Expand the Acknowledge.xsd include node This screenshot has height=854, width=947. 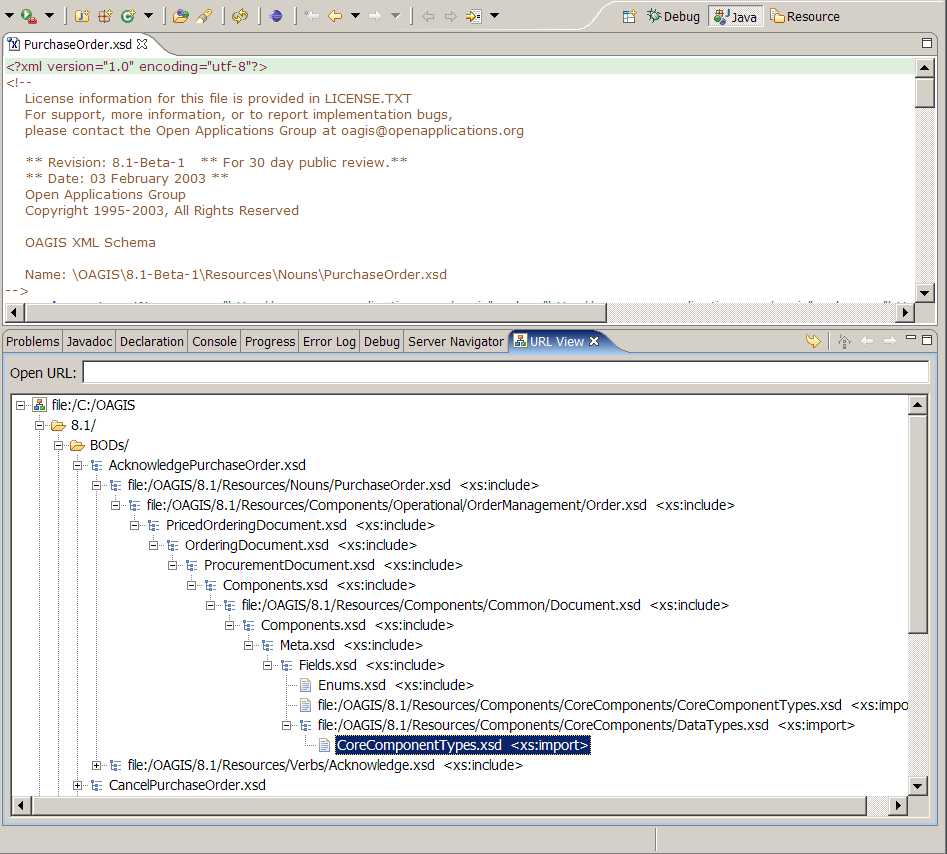pyautogui.click(x=98, y=765)
